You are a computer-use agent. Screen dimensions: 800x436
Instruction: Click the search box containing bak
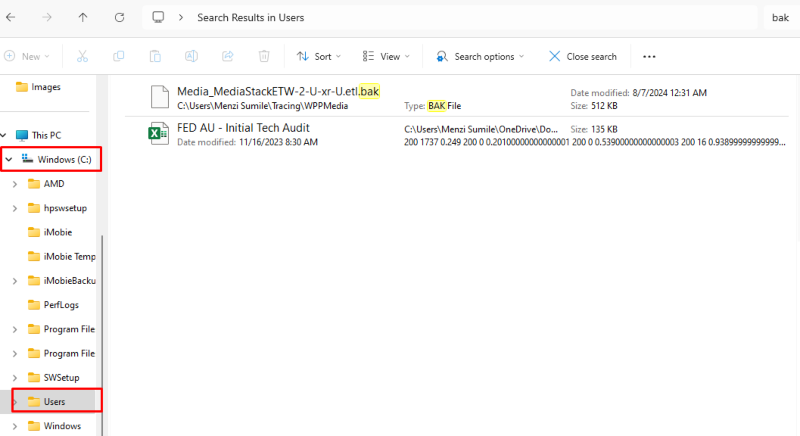779,17
